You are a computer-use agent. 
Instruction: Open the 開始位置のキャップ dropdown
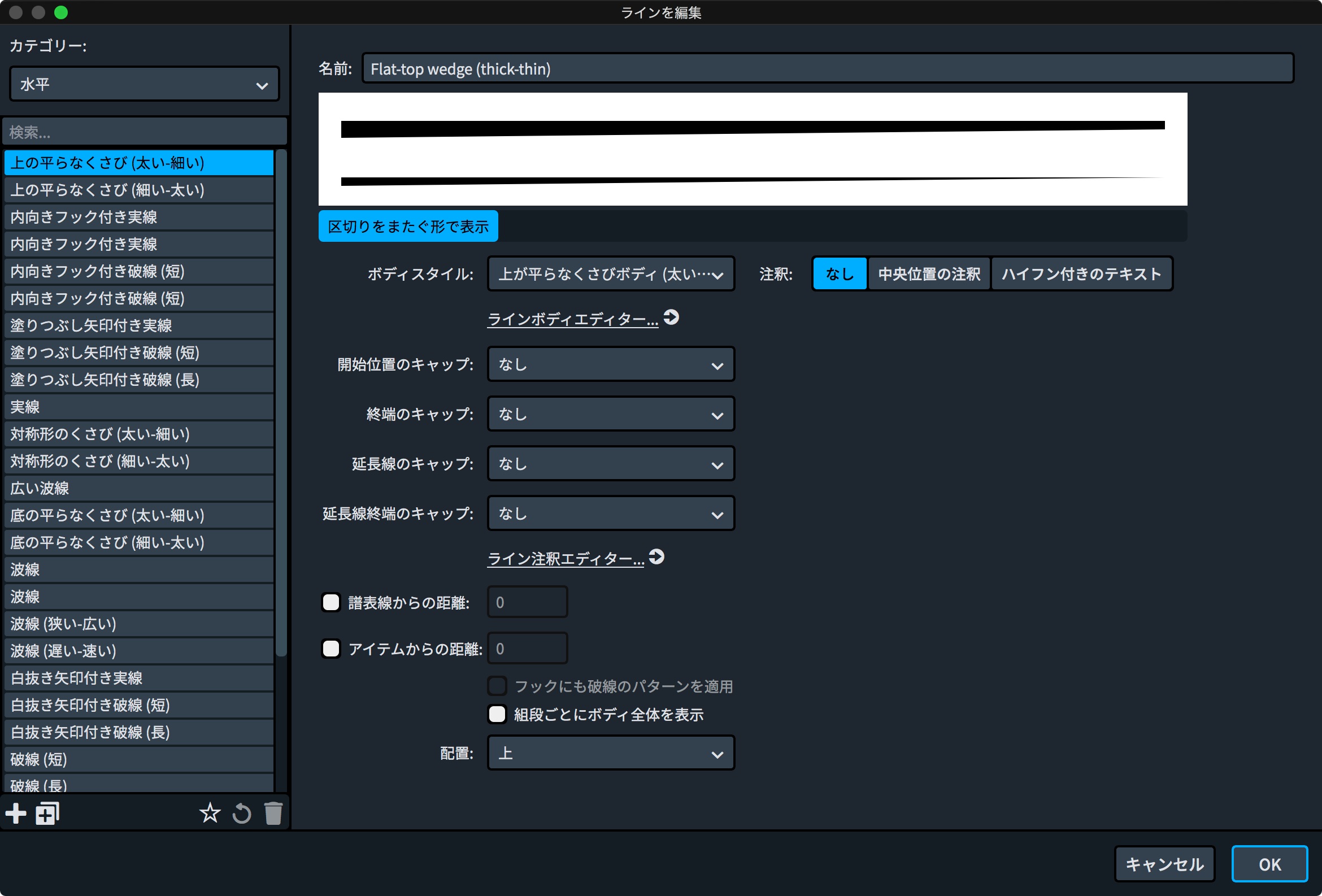pos(611,364)
